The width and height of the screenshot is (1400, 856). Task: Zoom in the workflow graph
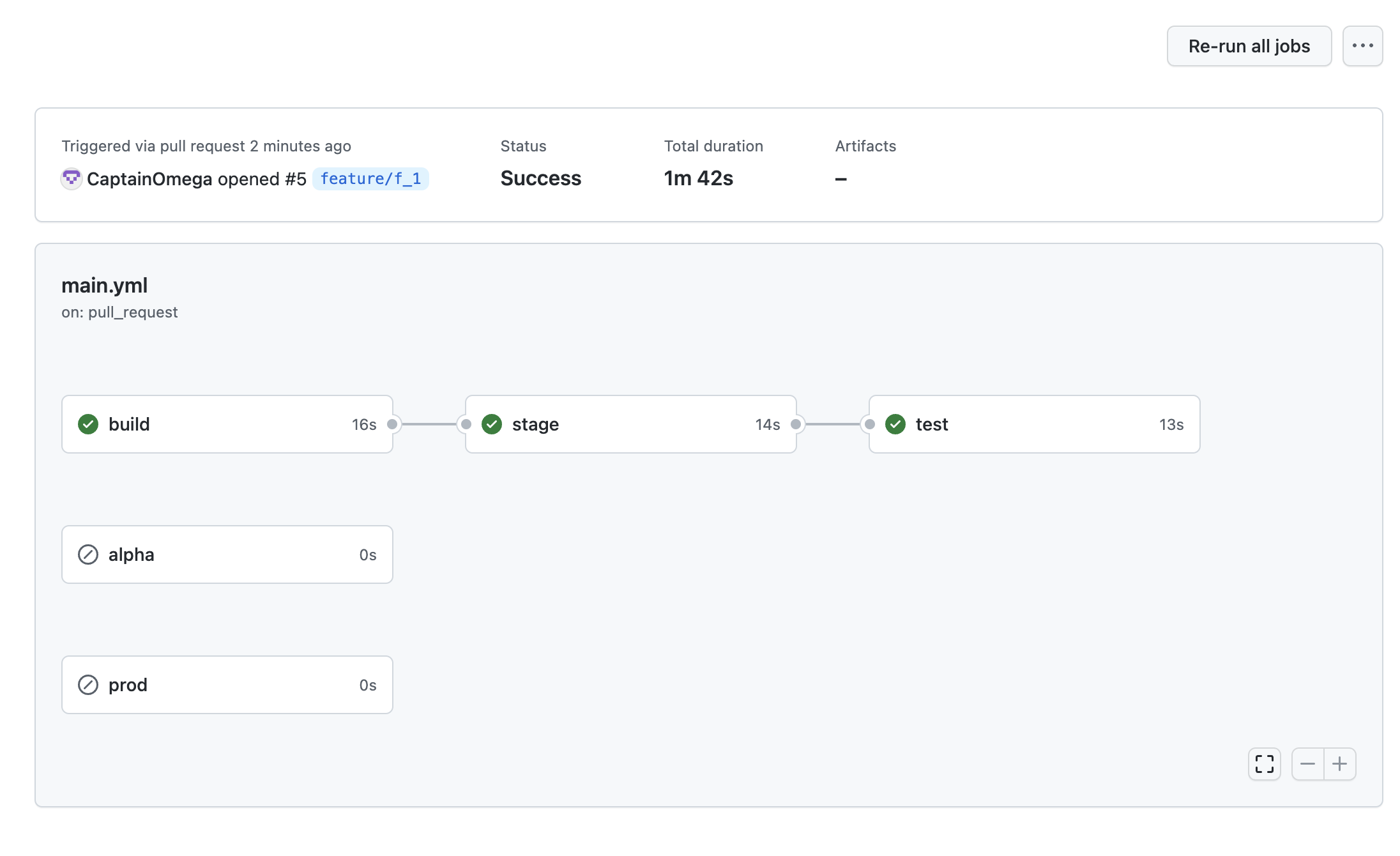(x=1340, y=764)
